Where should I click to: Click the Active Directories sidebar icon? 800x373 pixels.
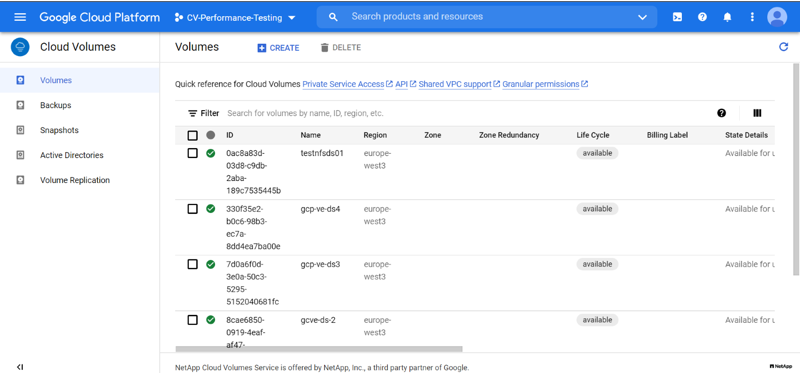(20, 155)
